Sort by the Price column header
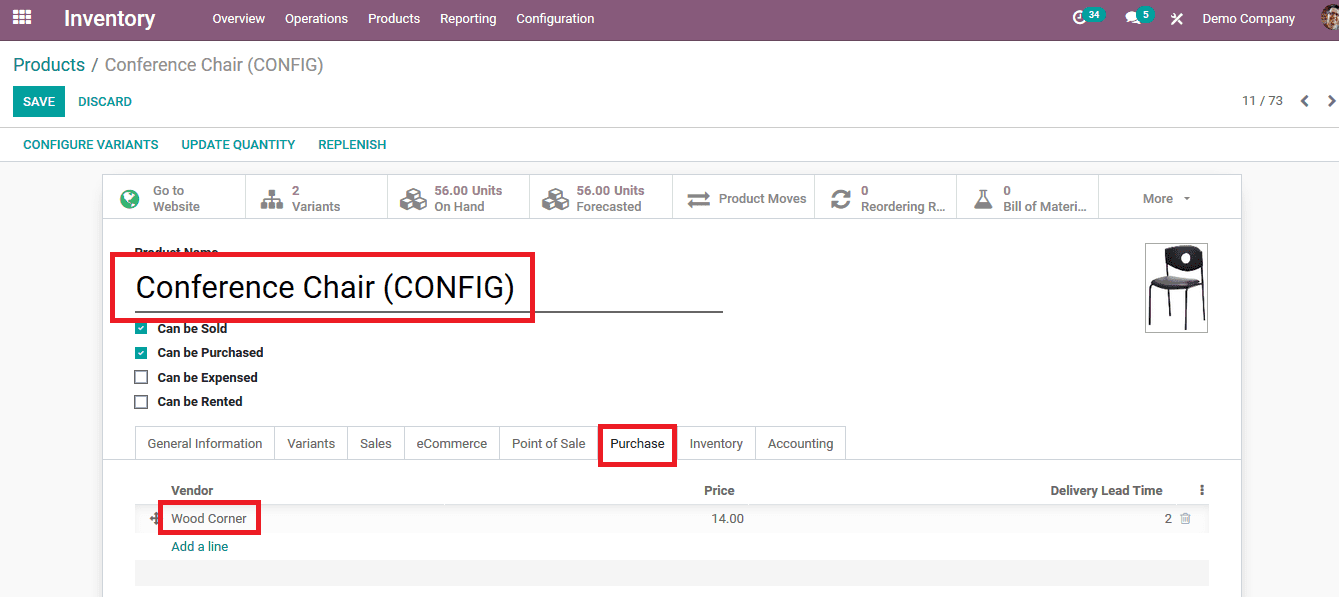The image size is (1339, 597). pyautogui.click(x=719, y=490)
